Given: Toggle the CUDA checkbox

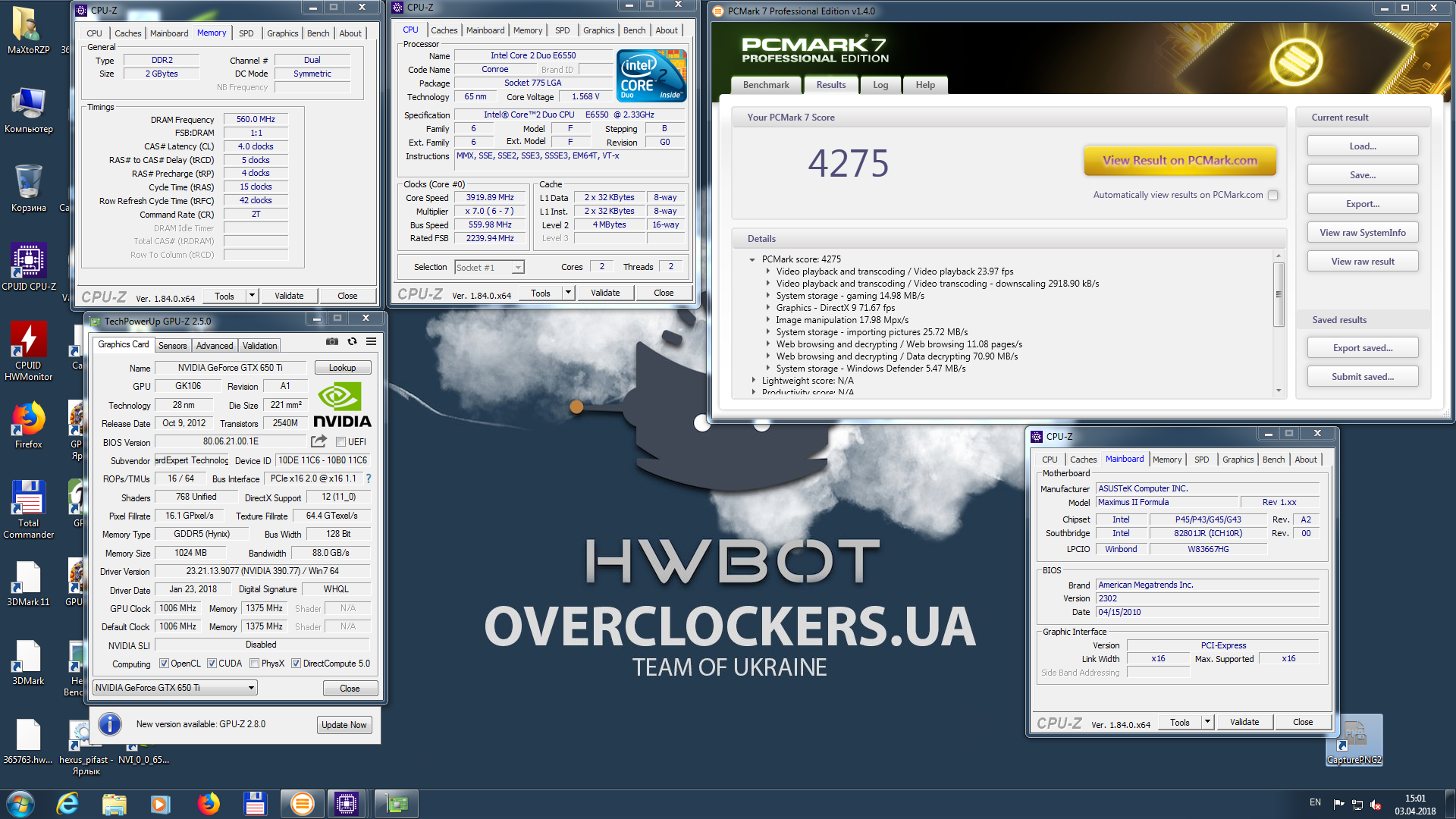Looking at the screenshot, I should click(x=212, y=664).
